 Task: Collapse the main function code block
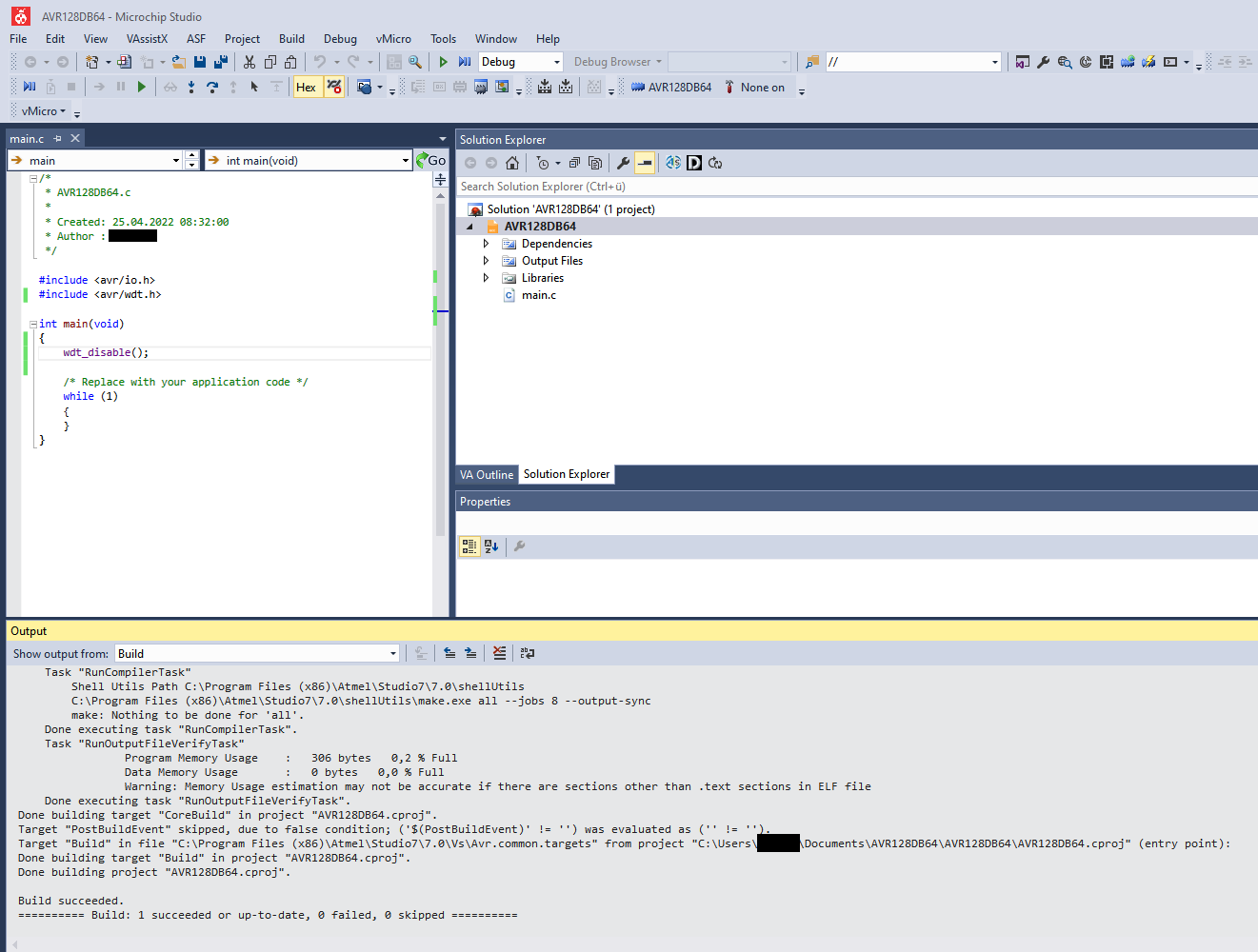pyautogui.click(x=33, y=324)
